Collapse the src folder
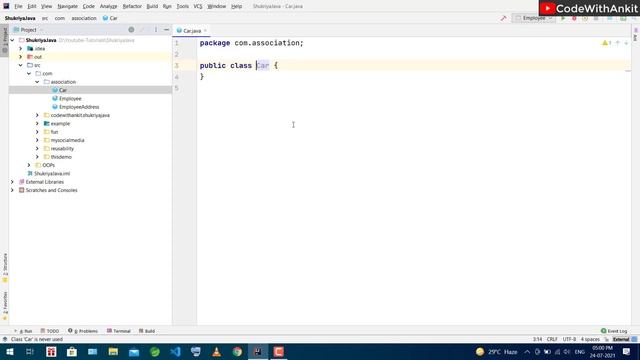 20,65
